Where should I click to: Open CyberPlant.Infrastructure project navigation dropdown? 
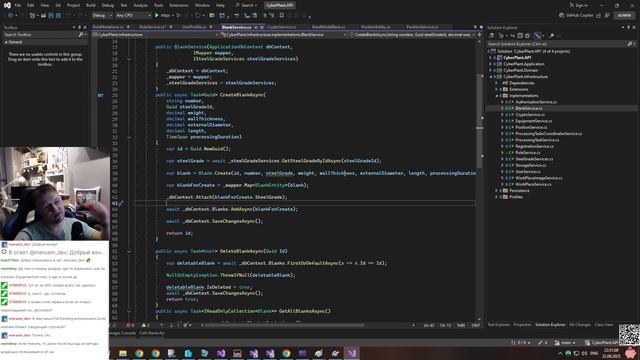pos(156,35)
